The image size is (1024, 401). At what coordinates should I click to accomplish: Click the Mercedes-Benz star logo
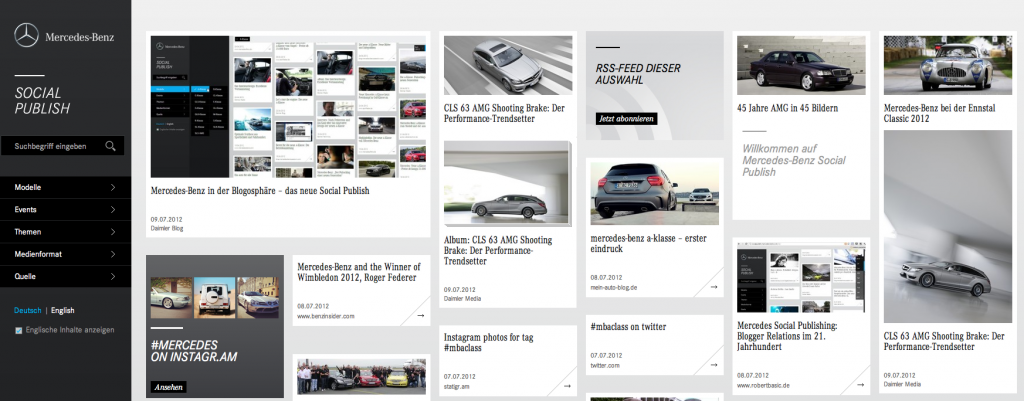click(27, 35)
